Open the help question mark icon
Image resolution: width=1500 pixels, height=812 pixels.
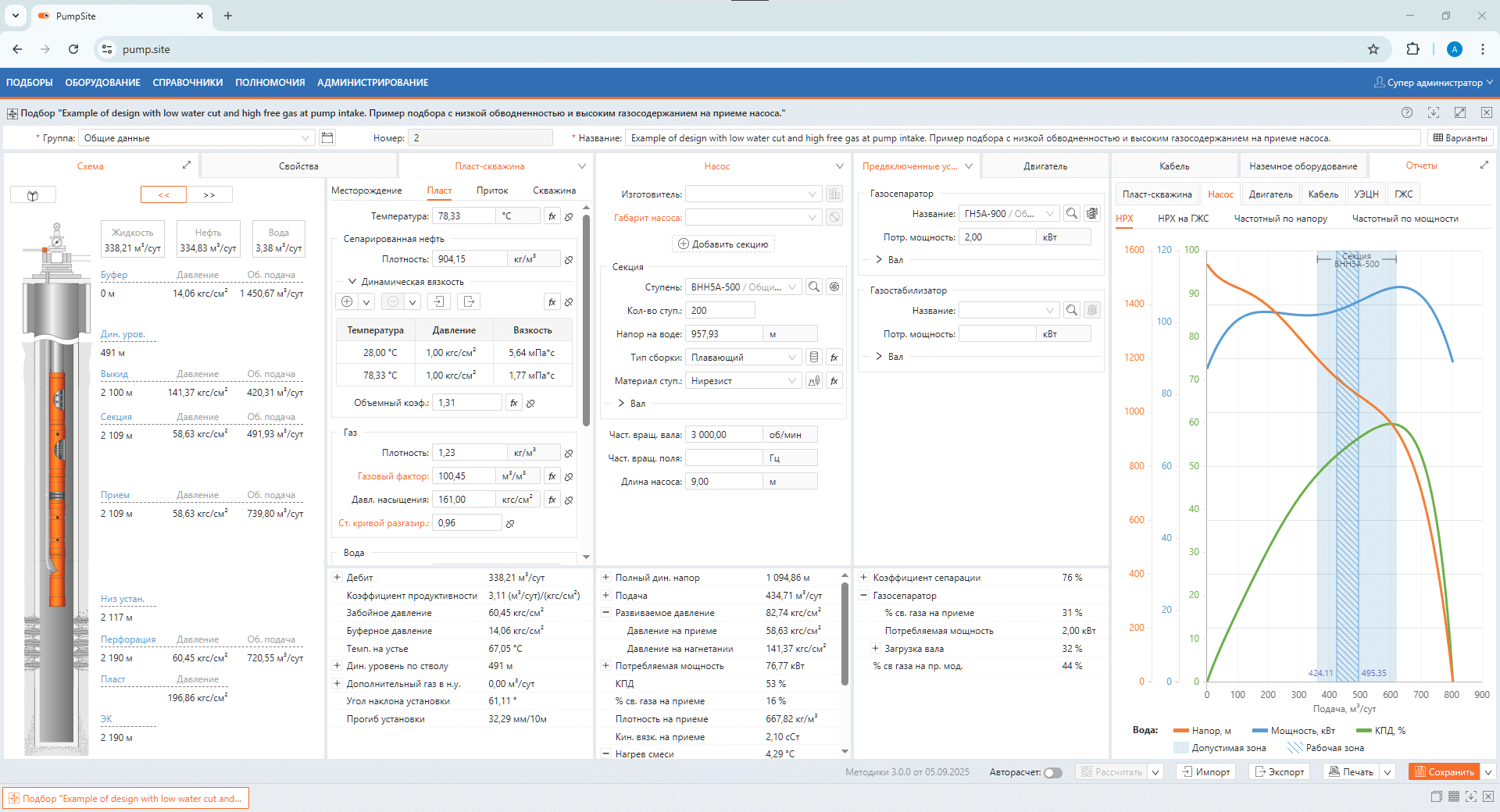tap(1407, 113)
